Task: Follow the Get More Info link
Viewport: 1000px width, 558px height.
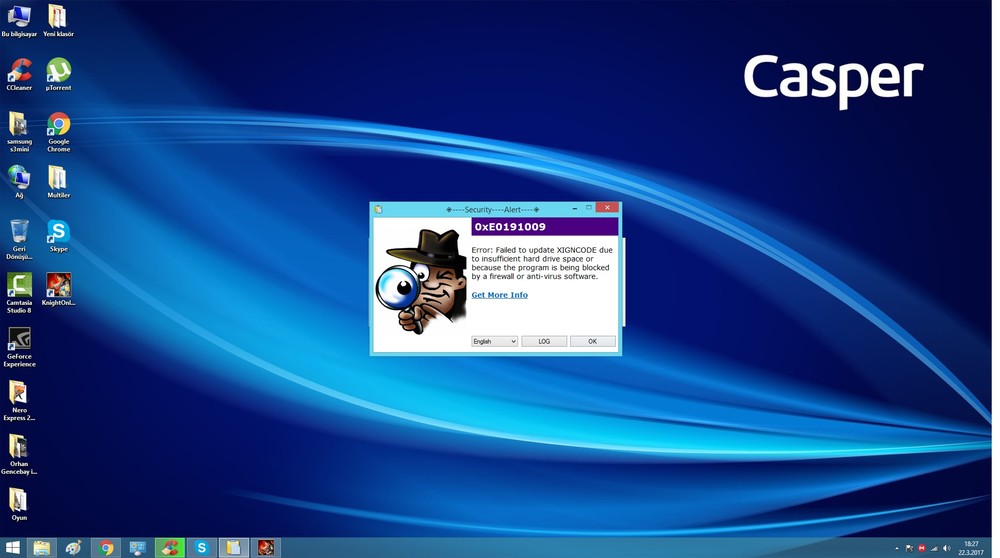Action: (499, 295)
